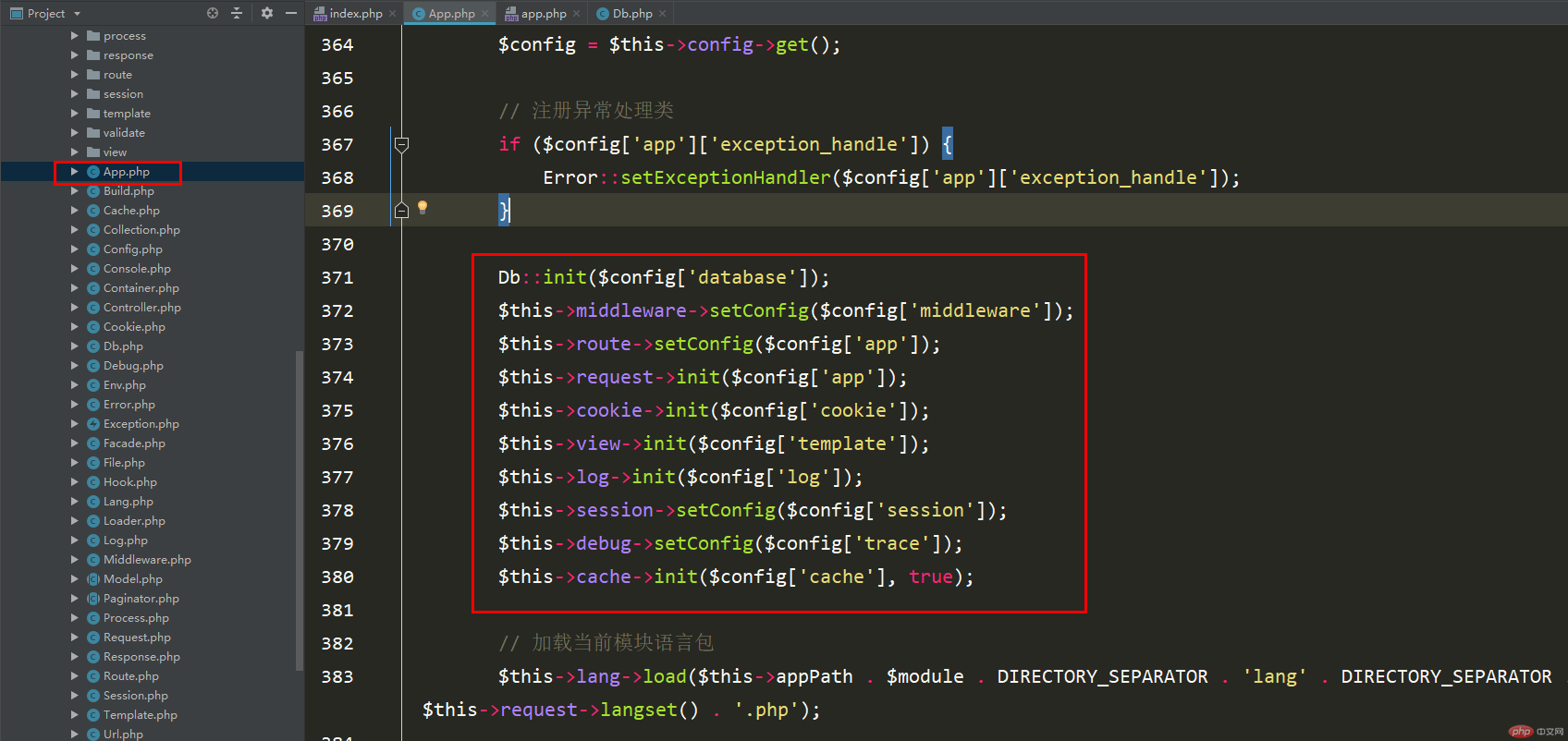Select the Db.php file icon in tree
Screen dimensions: 1568x741
pyautogui.click(x=93, y=346)
